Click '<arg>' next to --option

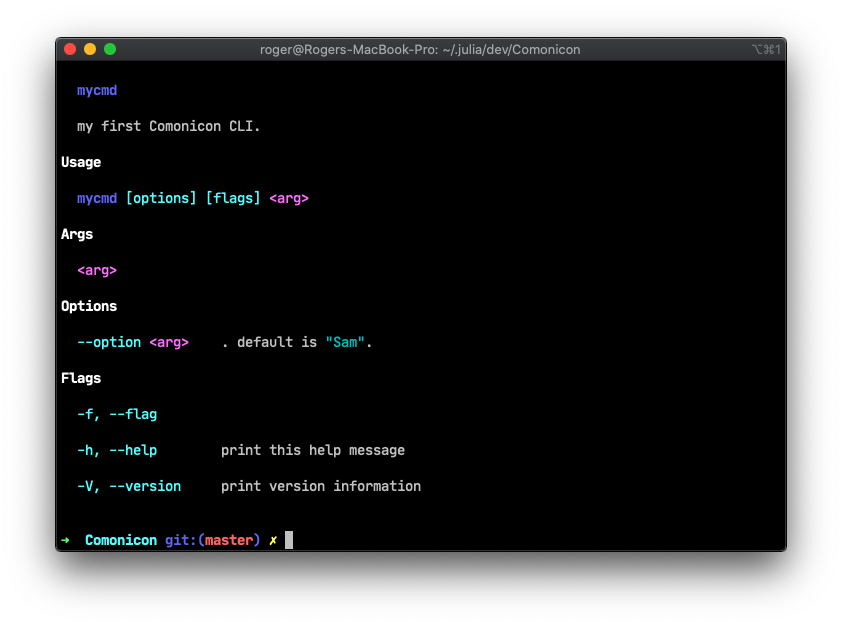169,342
